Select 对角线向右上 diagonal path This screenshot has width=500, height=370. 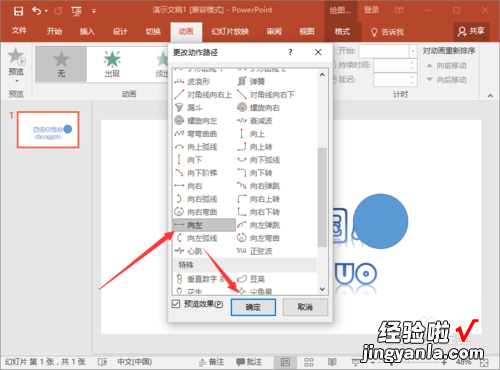coord(203,95)
